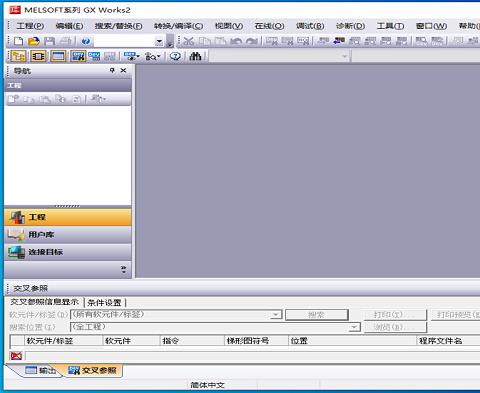480x393 pixels.
Task: Click the Print icon in the toolbar
Action: (x=66, y=41)
